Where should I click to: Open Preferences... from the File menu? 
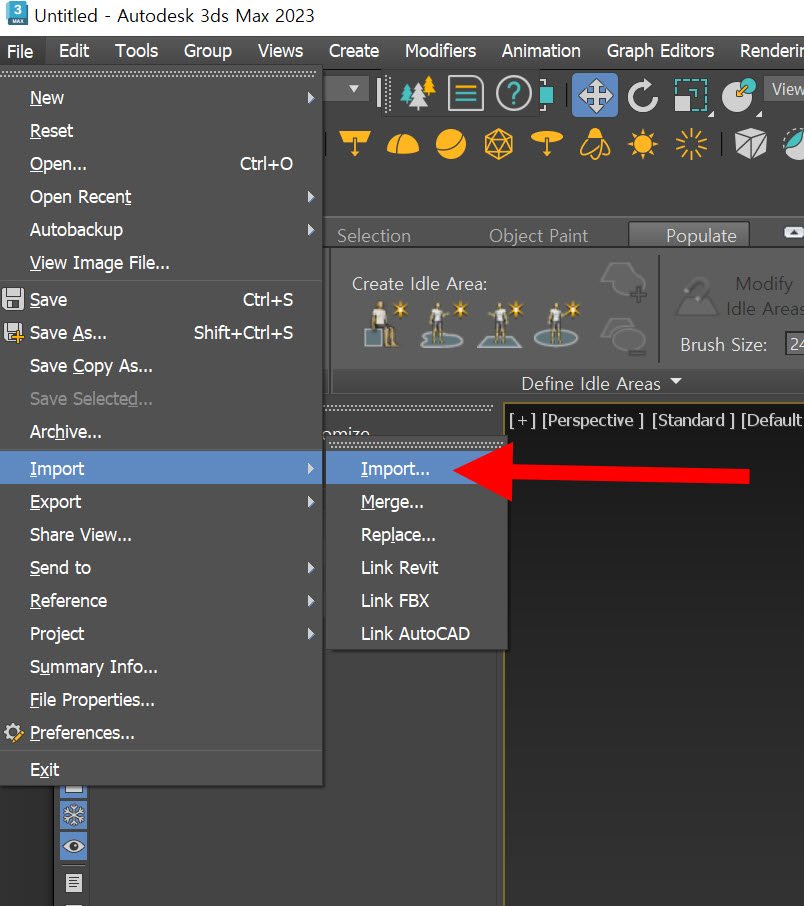[x=161, y=733]
